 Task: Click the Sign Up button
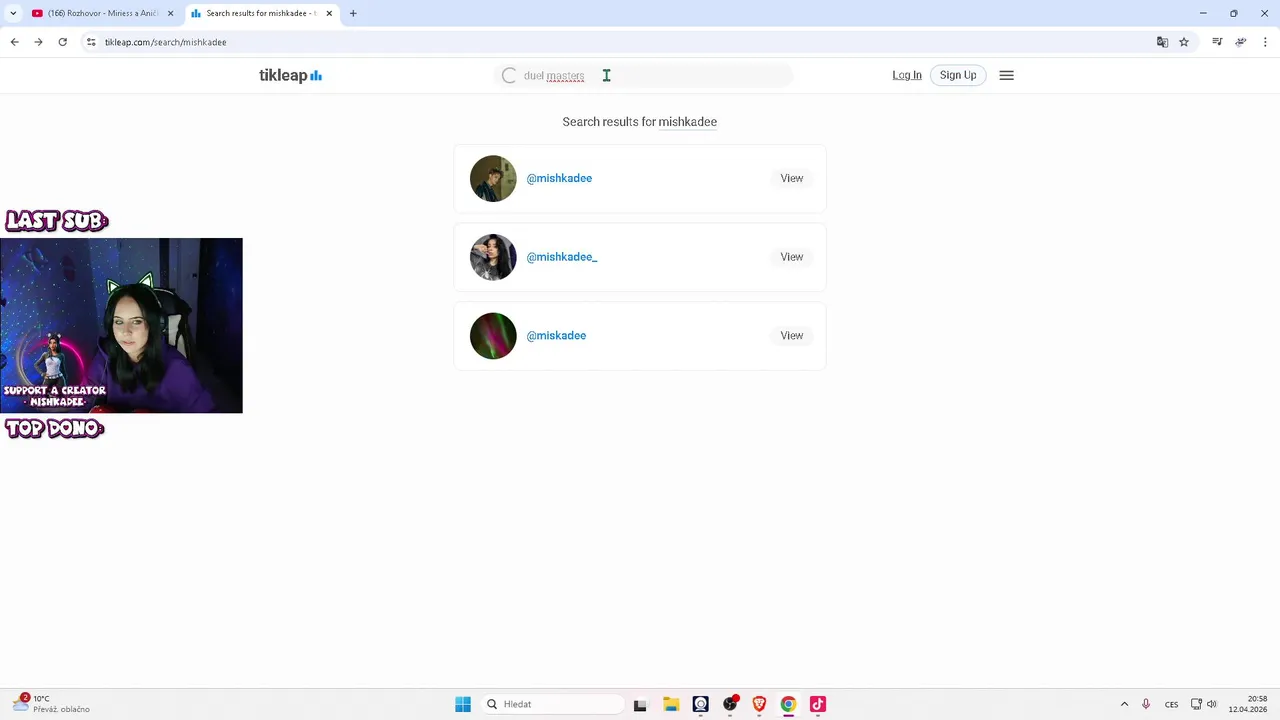pyautogui.click(x=958, y=75)
